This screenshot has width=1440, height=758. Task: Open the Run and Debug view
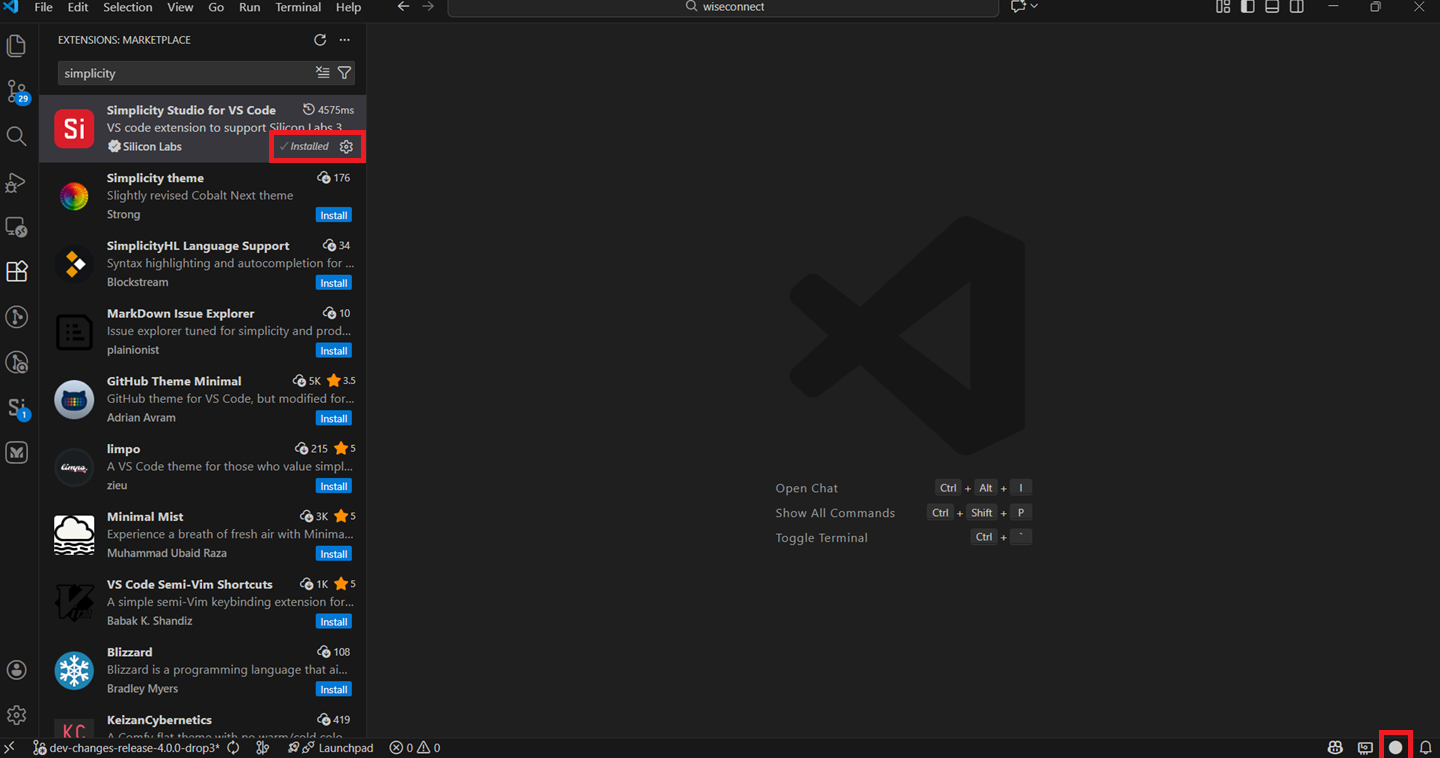[x=16, y=182]
